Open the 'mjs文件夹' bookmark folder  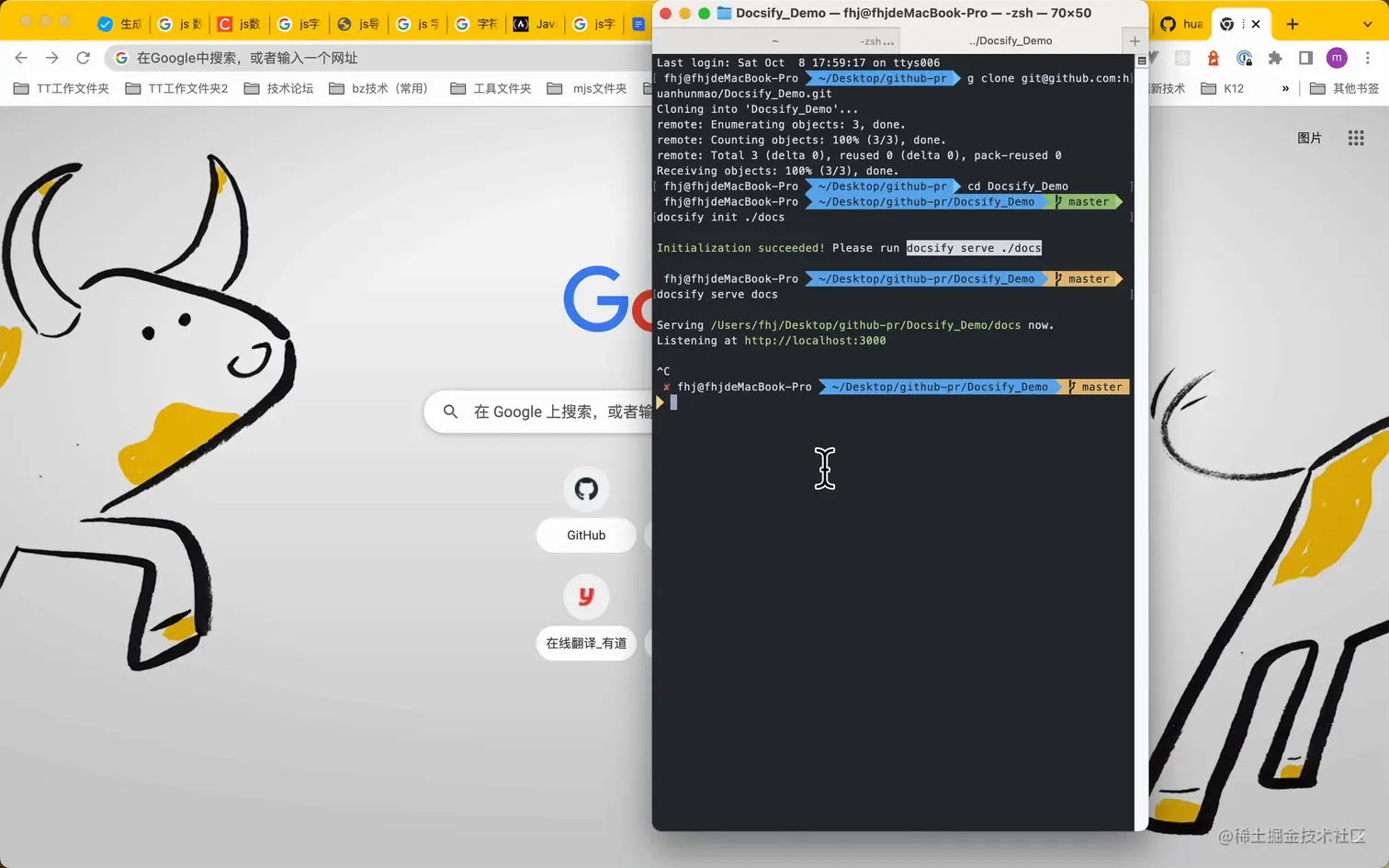point(587,88)
